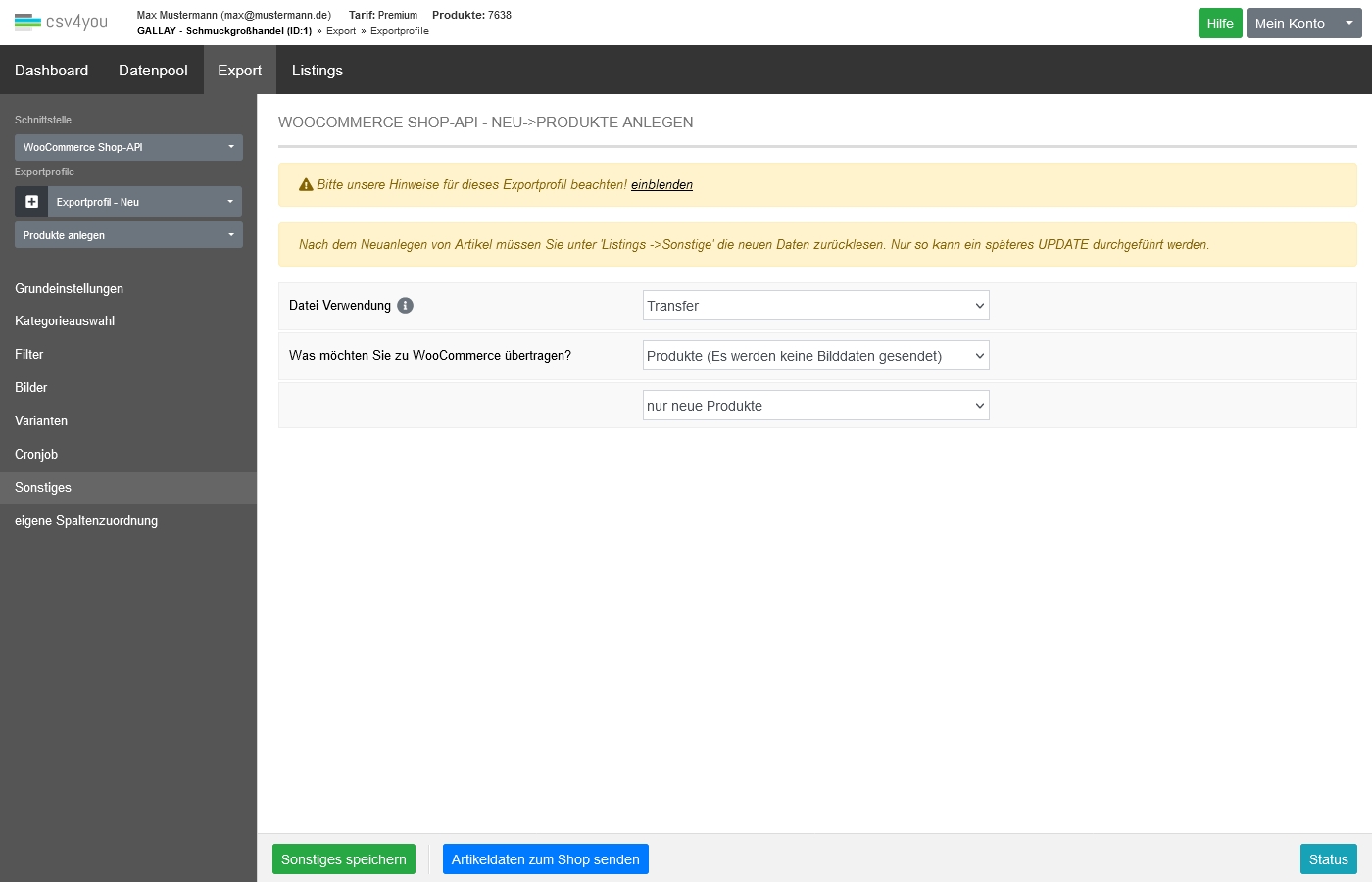This screenshot has width=1372, height=882.
Task: Open the 'nur neue Produkte' select box
Action: 815,406
